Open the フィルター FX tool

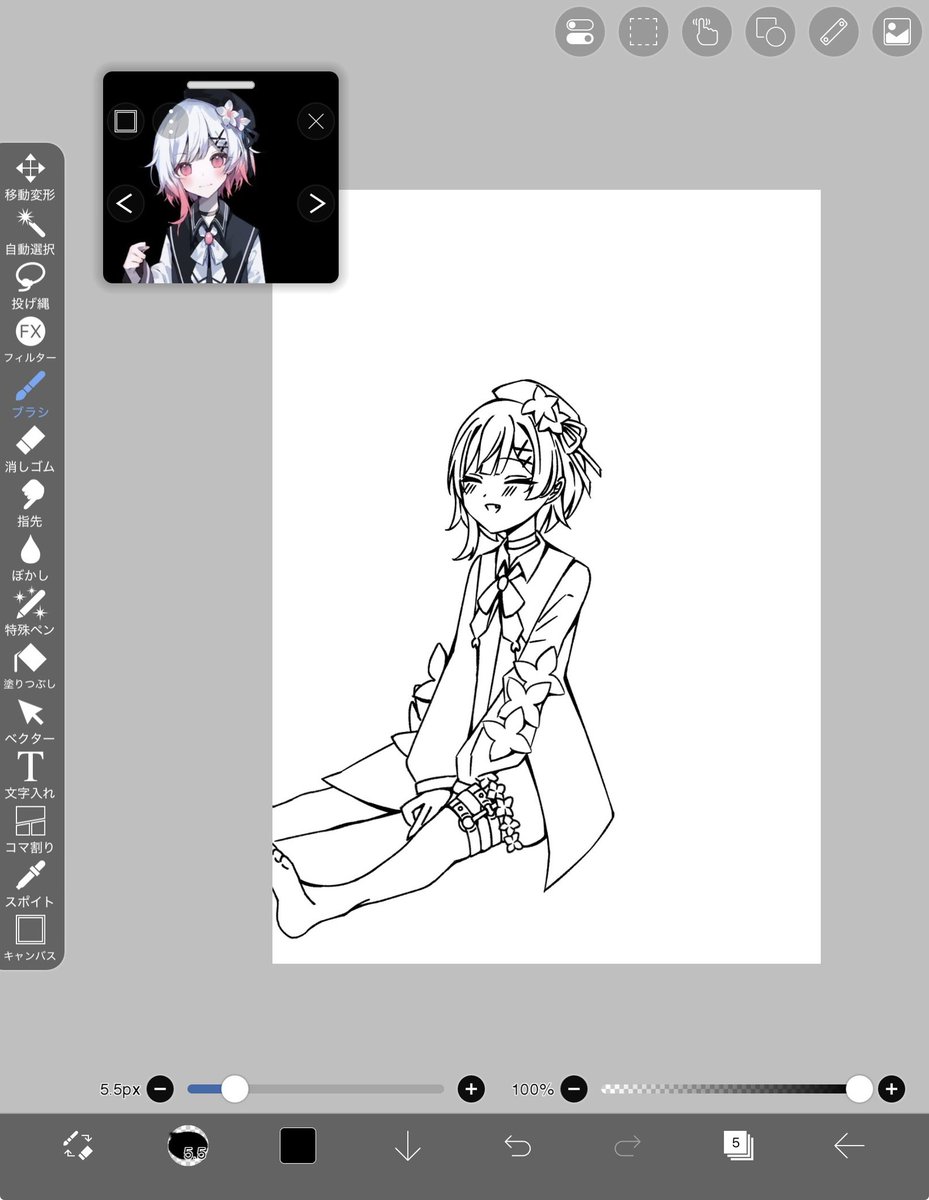pos(30,340)
